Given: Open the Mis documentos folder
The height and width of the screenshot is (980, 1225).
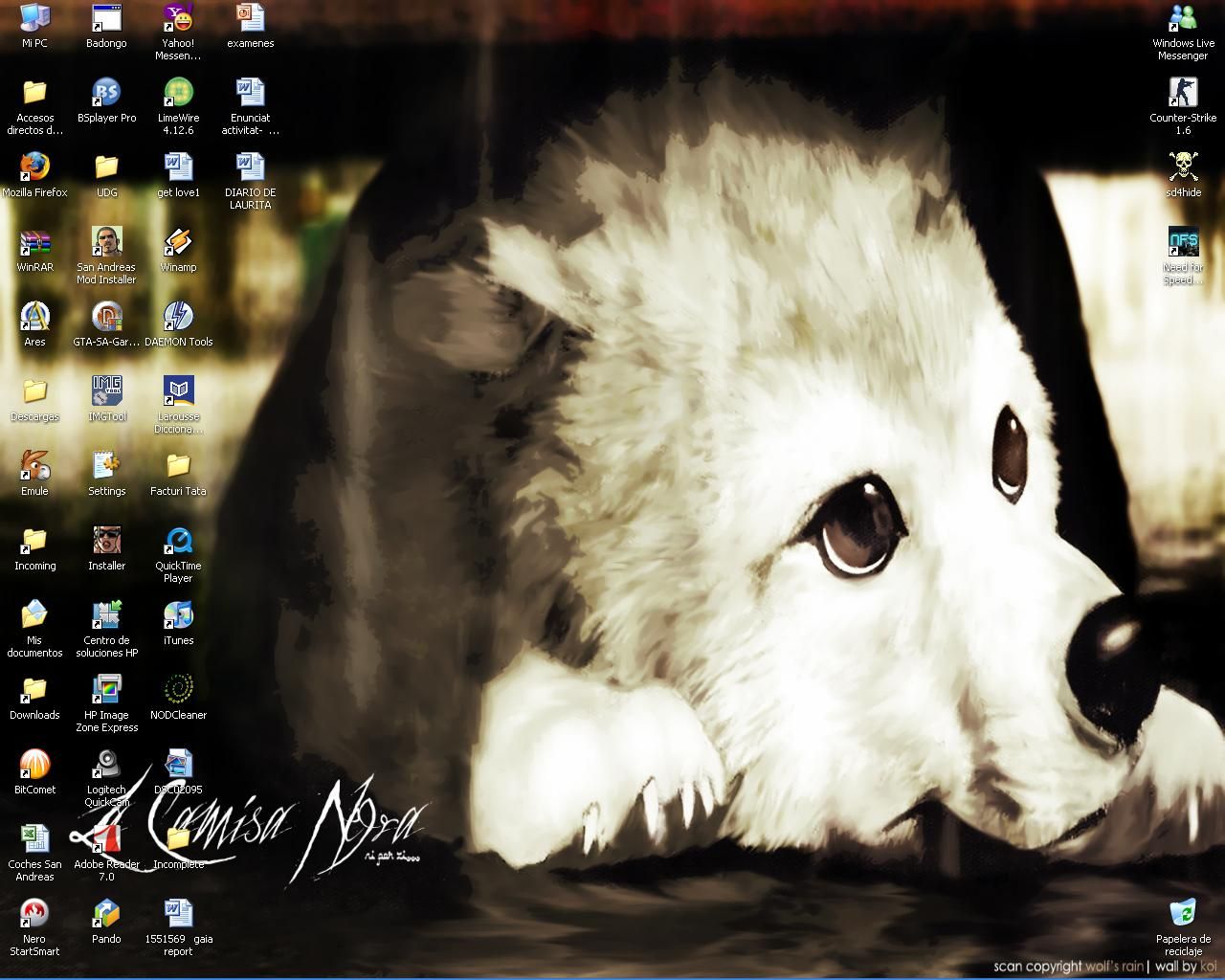Looking at the screenshot, I should pyautogui.click(x=34, y=614).
